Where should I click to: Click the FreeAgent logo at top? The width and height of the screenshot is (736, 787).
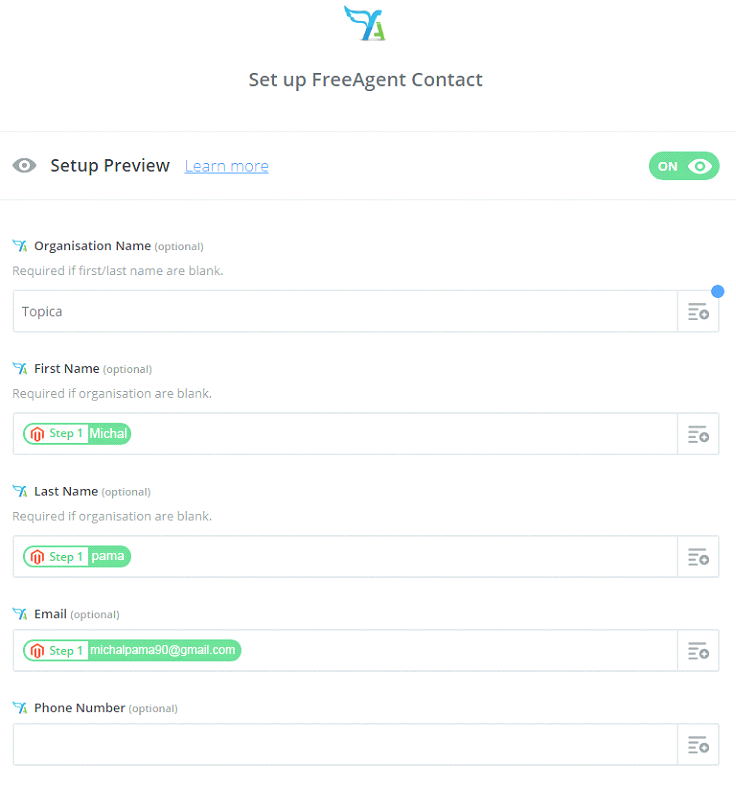coord(364,24)
